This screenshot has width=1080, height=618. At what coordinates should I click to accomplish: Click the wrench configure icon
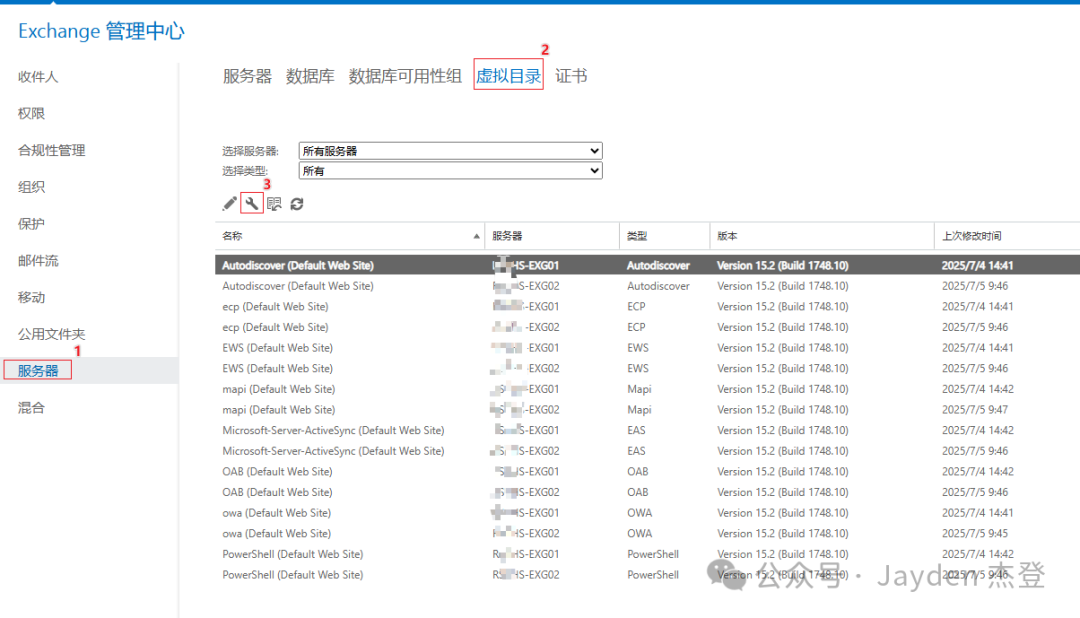coord(252,204)
